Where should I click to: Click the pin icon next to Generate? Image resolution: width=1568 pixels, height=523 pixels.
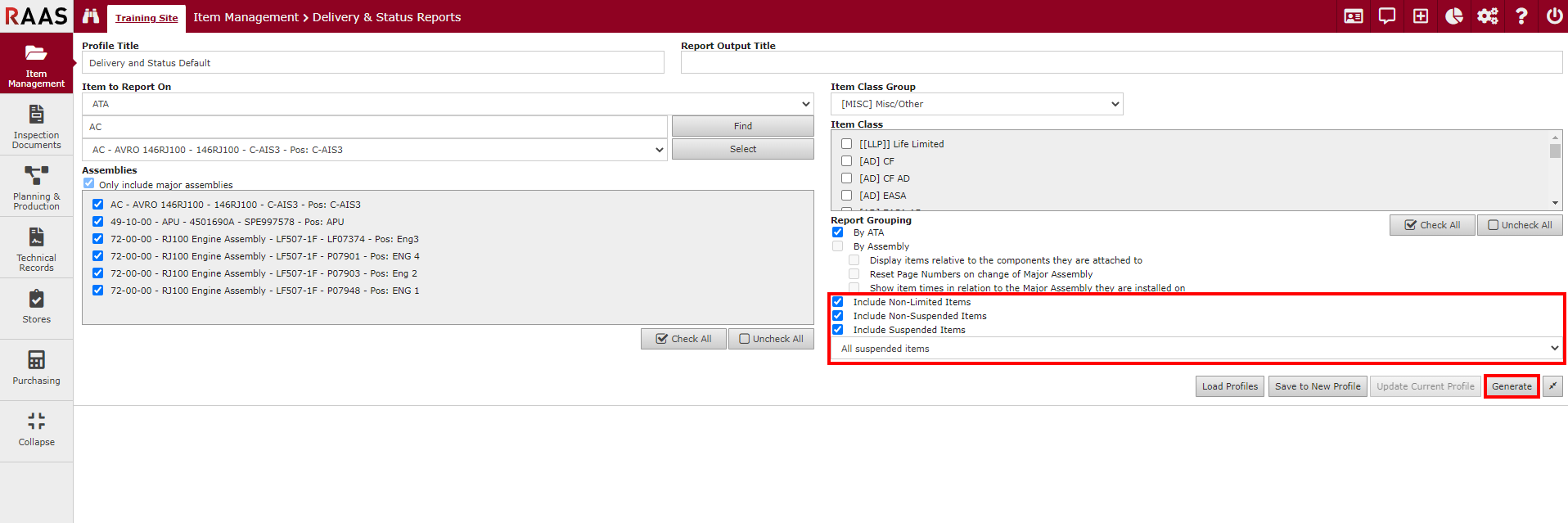pos(1552,386)
